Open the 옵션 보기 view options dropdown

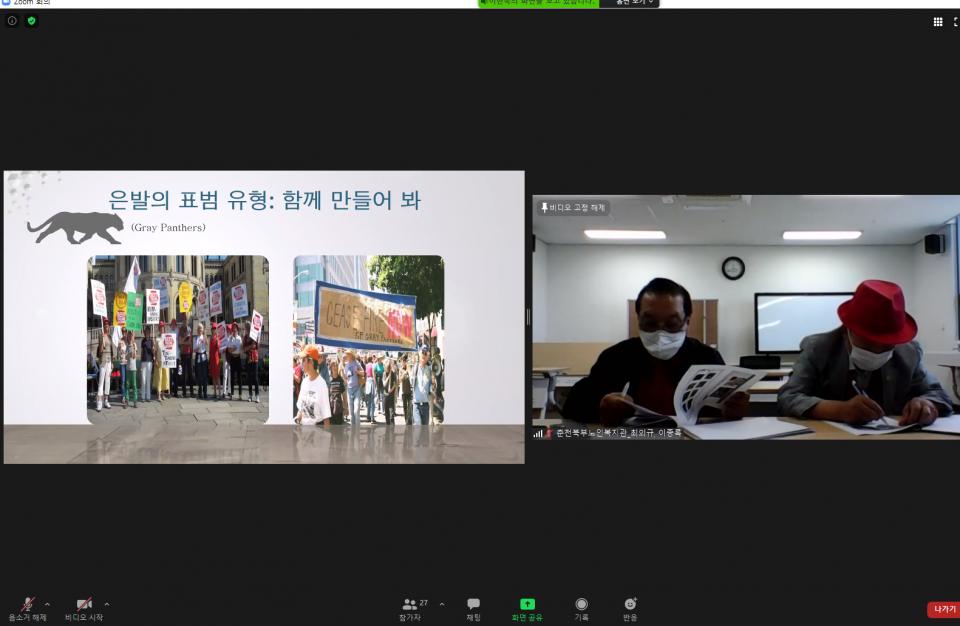click(x=631, y=3)
